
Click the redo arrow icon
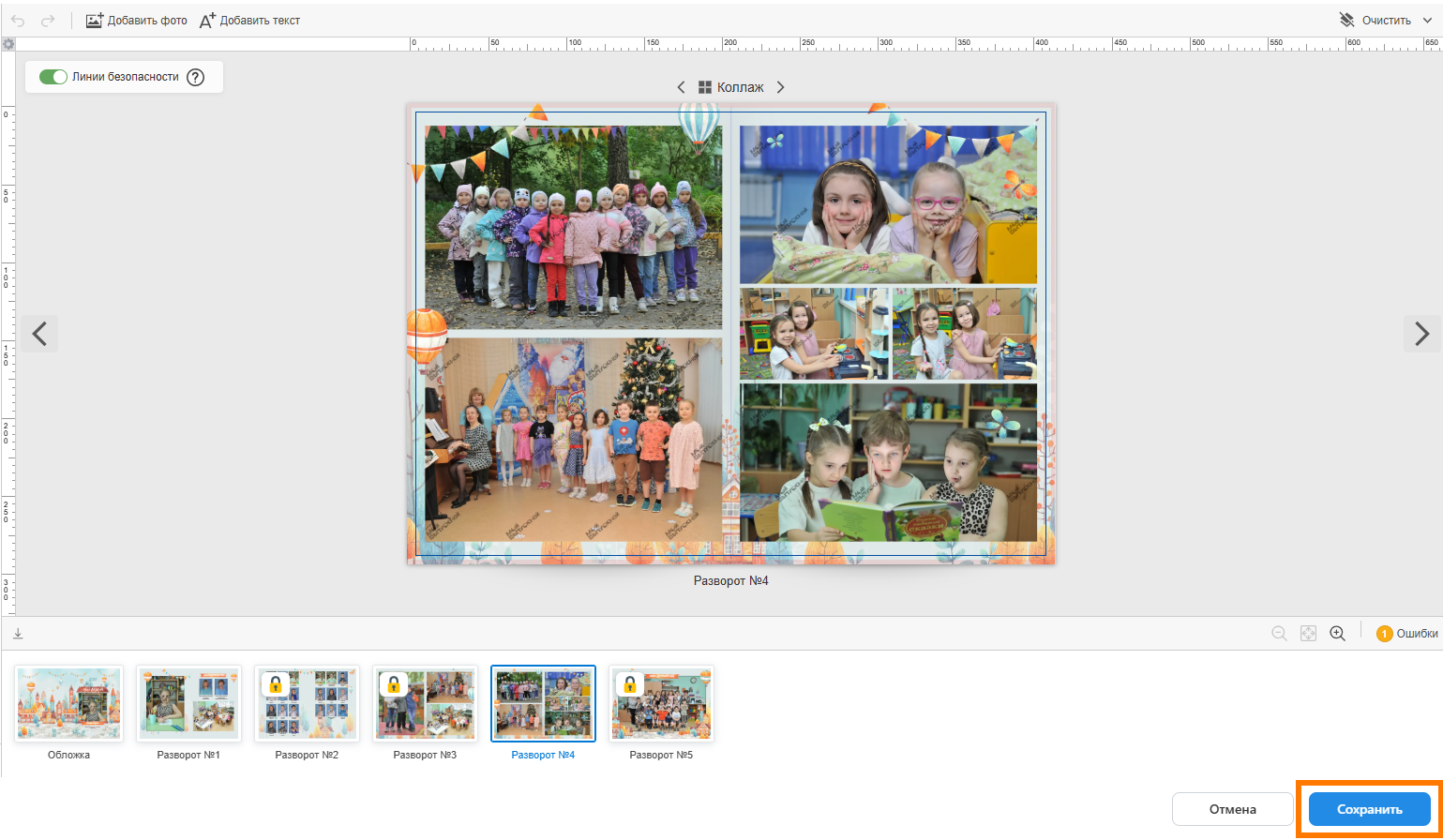(x=48, y=20)
